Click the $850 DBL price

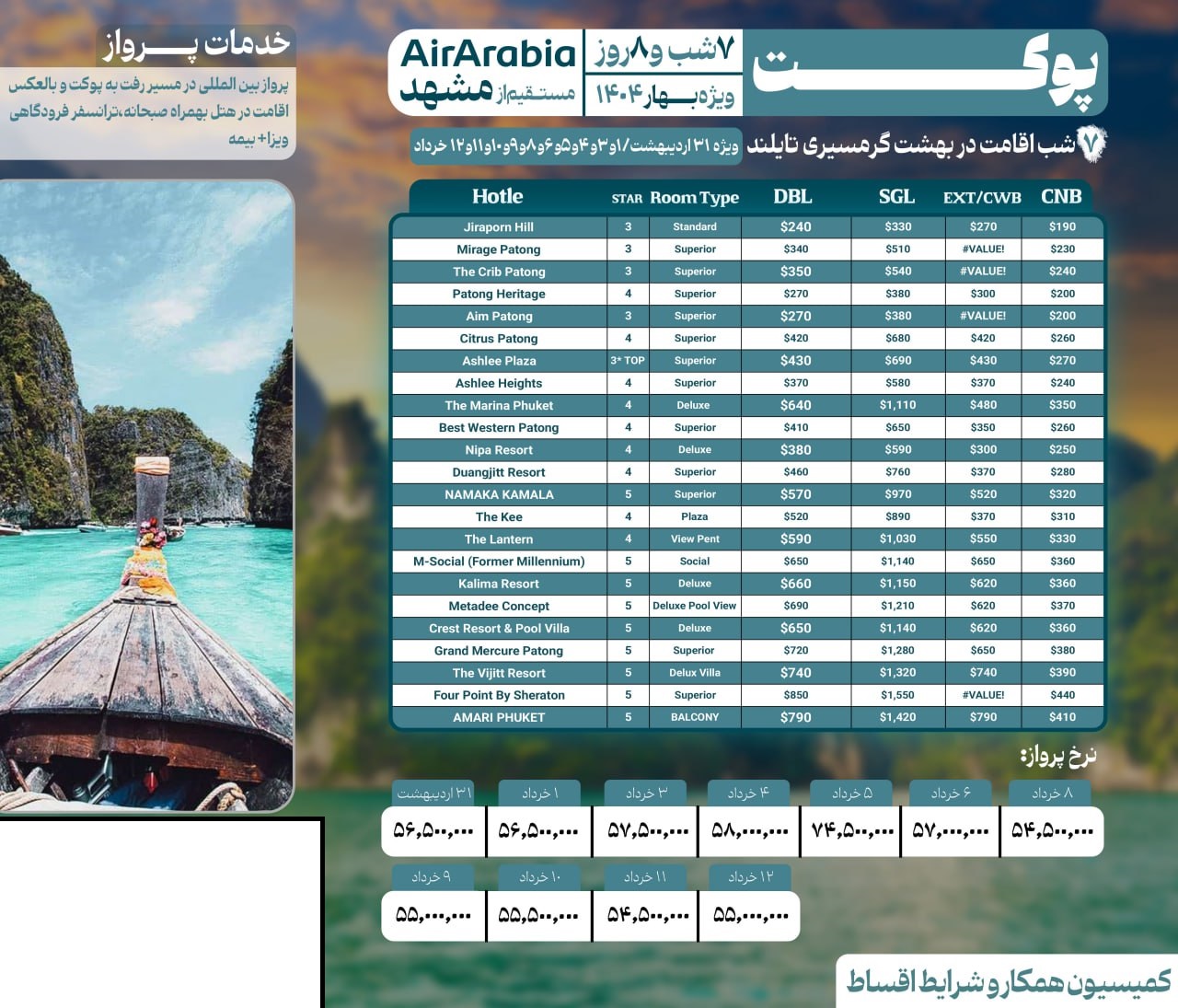click(x=796, y=695)
